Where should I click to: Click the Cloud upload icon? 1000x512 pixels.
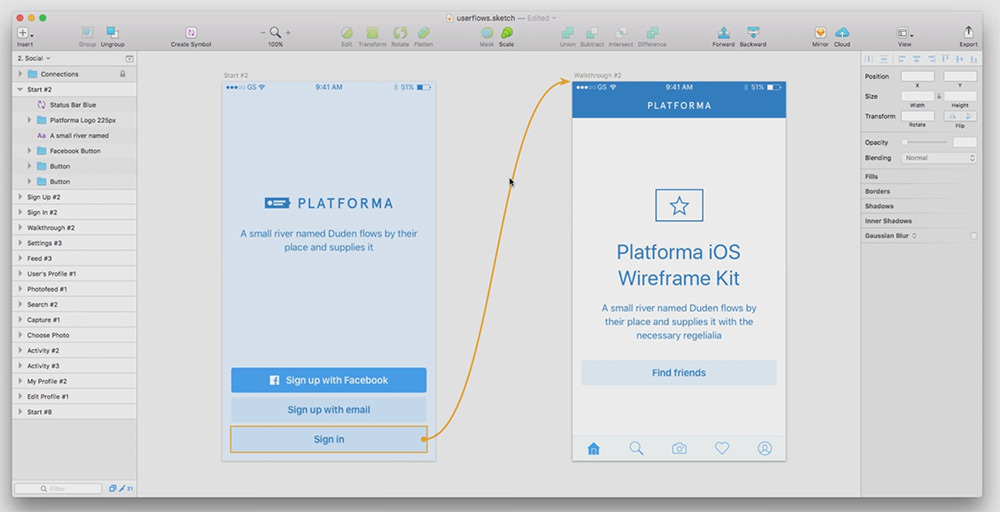pos(842,33)
